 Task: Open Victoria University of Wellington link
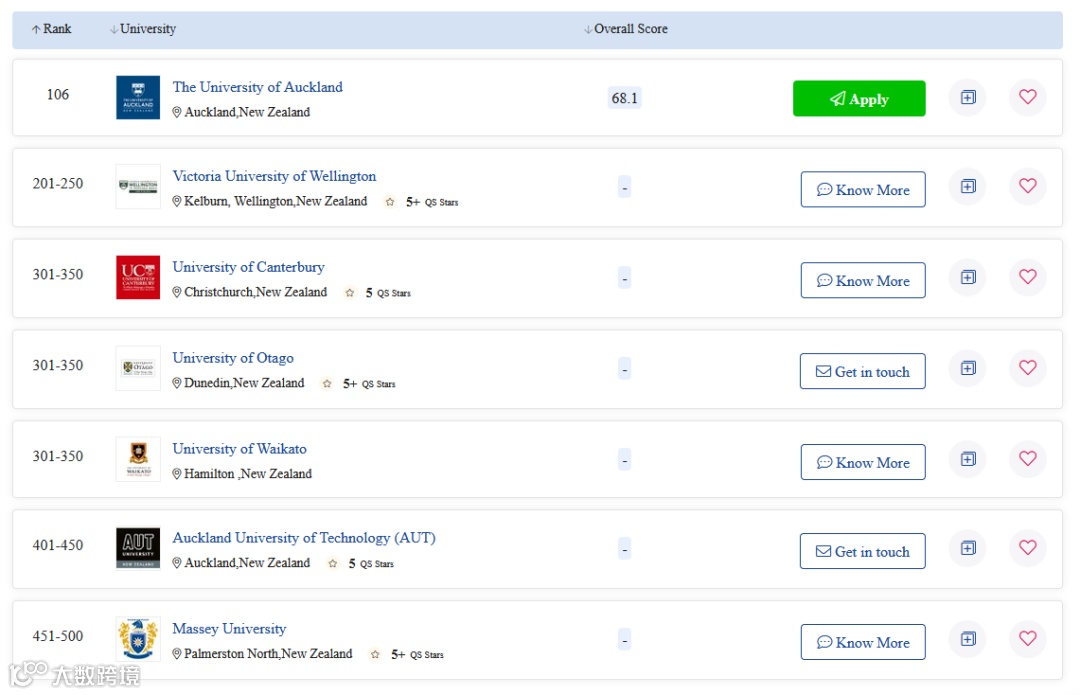tap(274, 176)
